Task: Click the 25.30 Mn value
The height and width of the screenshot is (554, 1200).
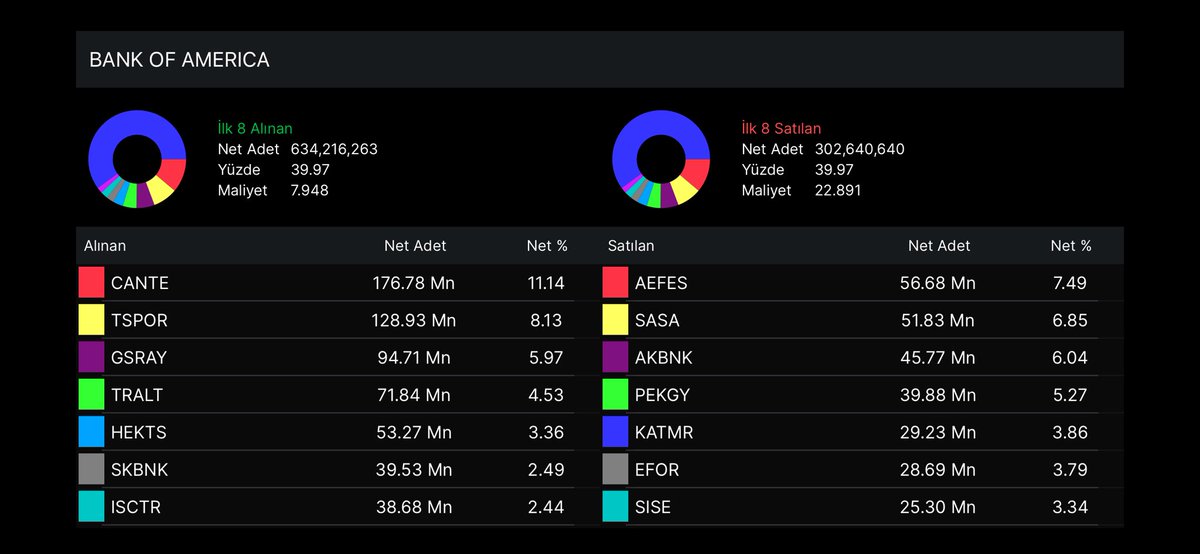Action: tap(938, 507)
